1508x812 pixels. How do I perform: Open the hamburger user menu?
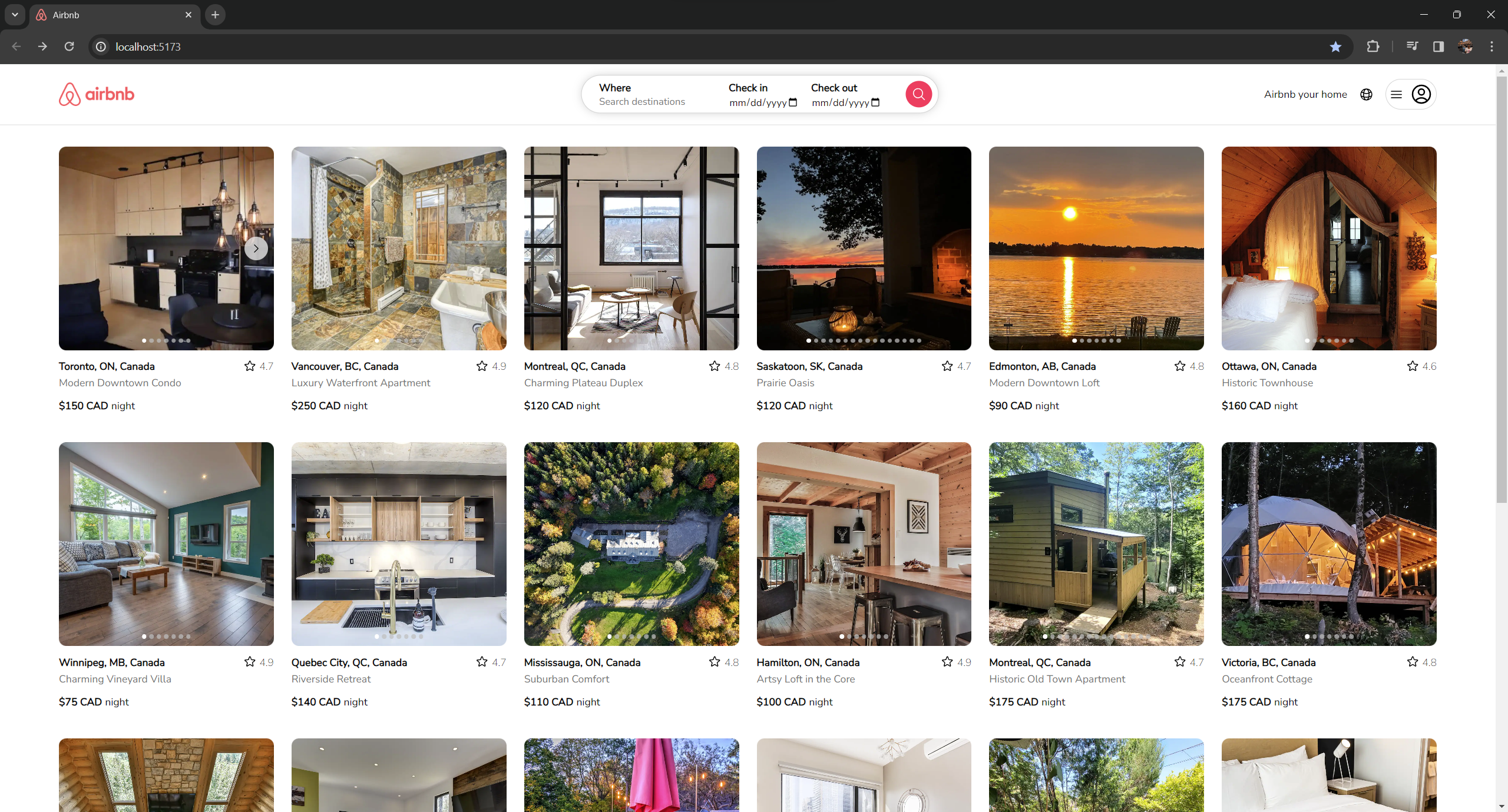pyautogui.click(x=1396, y=94)
